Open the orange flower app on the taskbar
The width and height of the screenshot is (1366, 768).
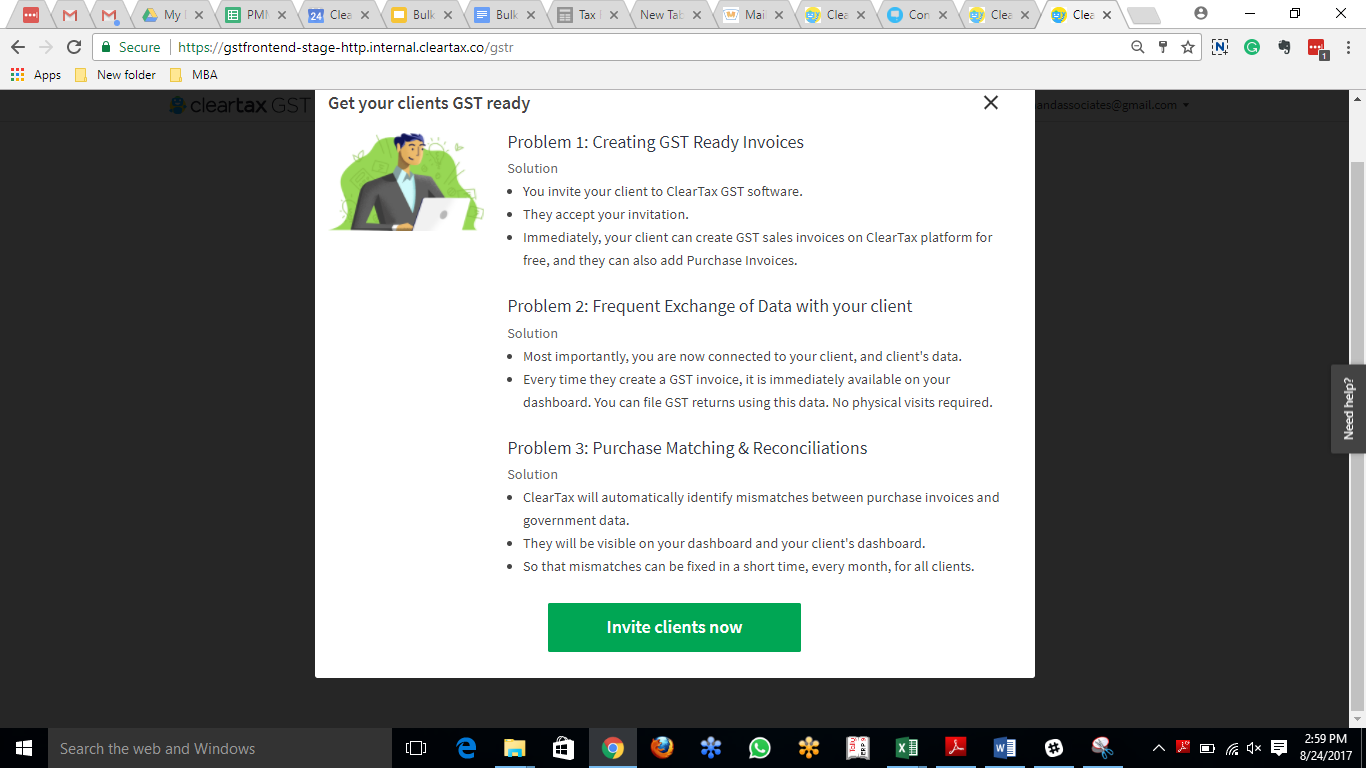[x=809, y=748]
